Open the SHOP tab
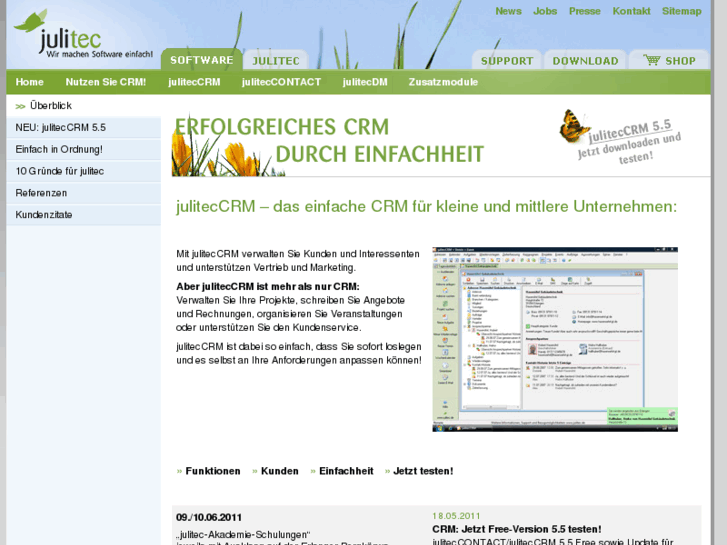Viewport: 727px width, 545px height. pyautogui.click(x=670, y=60)
